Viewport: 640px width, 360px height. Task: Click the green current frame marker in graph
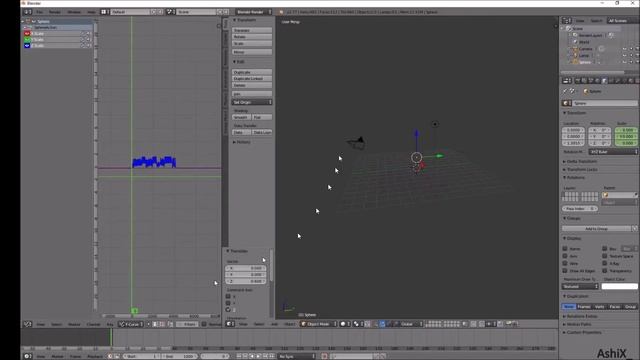(x=134, y=311)
